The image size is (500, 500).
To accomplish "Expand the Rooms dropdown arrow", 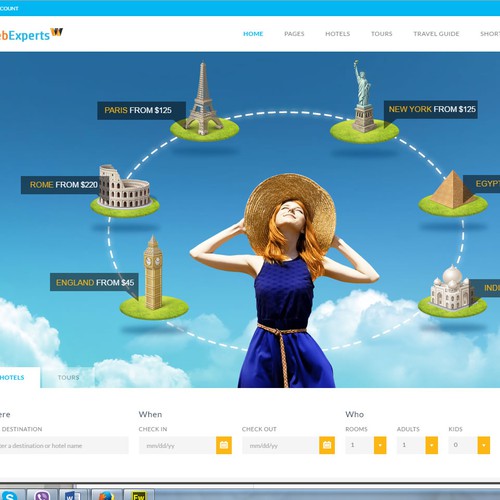I will click(x=380, y=445).
